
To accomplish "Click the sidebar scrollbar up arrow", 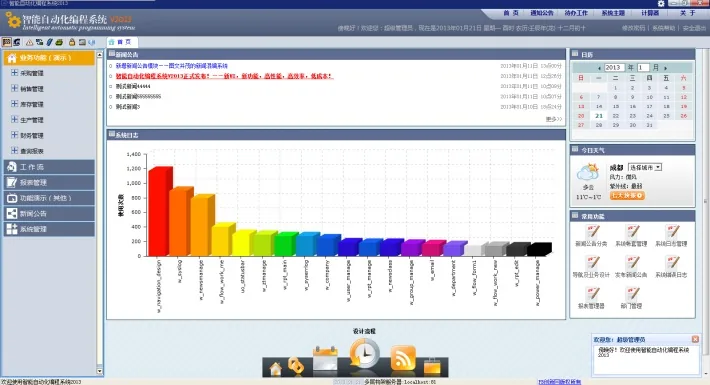I will coord(100,54).
